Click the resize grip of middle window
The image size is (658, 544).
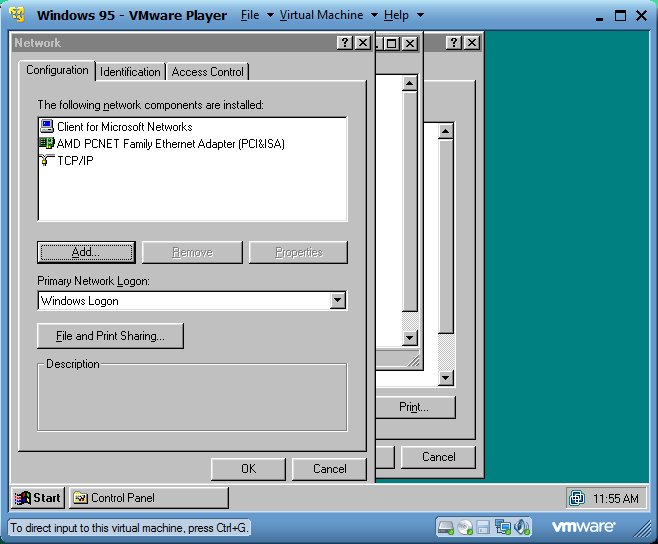click(413, 360)
